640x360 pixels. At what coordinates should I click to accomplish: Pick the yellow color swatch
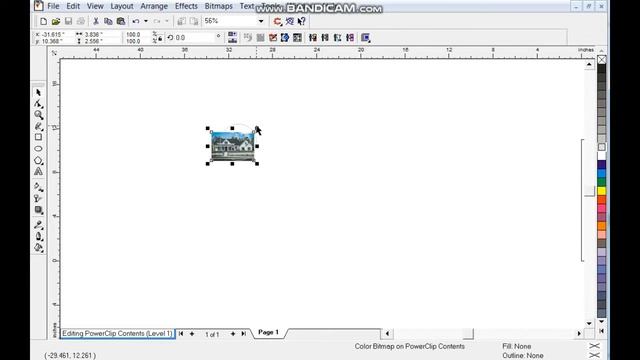602,191
